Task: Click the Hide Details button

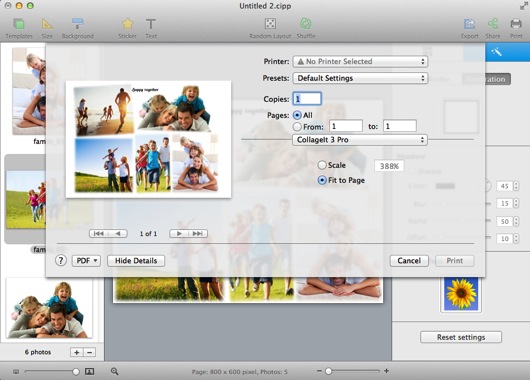Action: click(136, 261)
